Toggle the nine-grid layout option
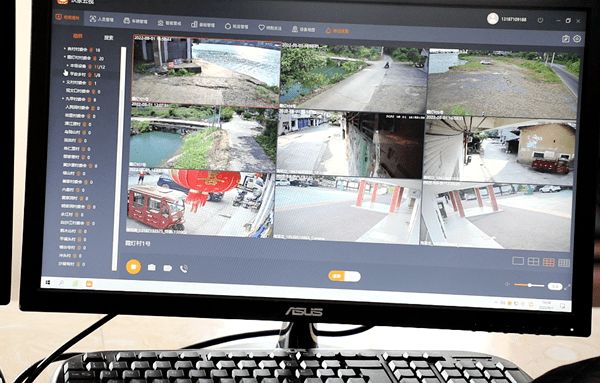Viewport: 600px width, 383px height. tap(549, 262)
